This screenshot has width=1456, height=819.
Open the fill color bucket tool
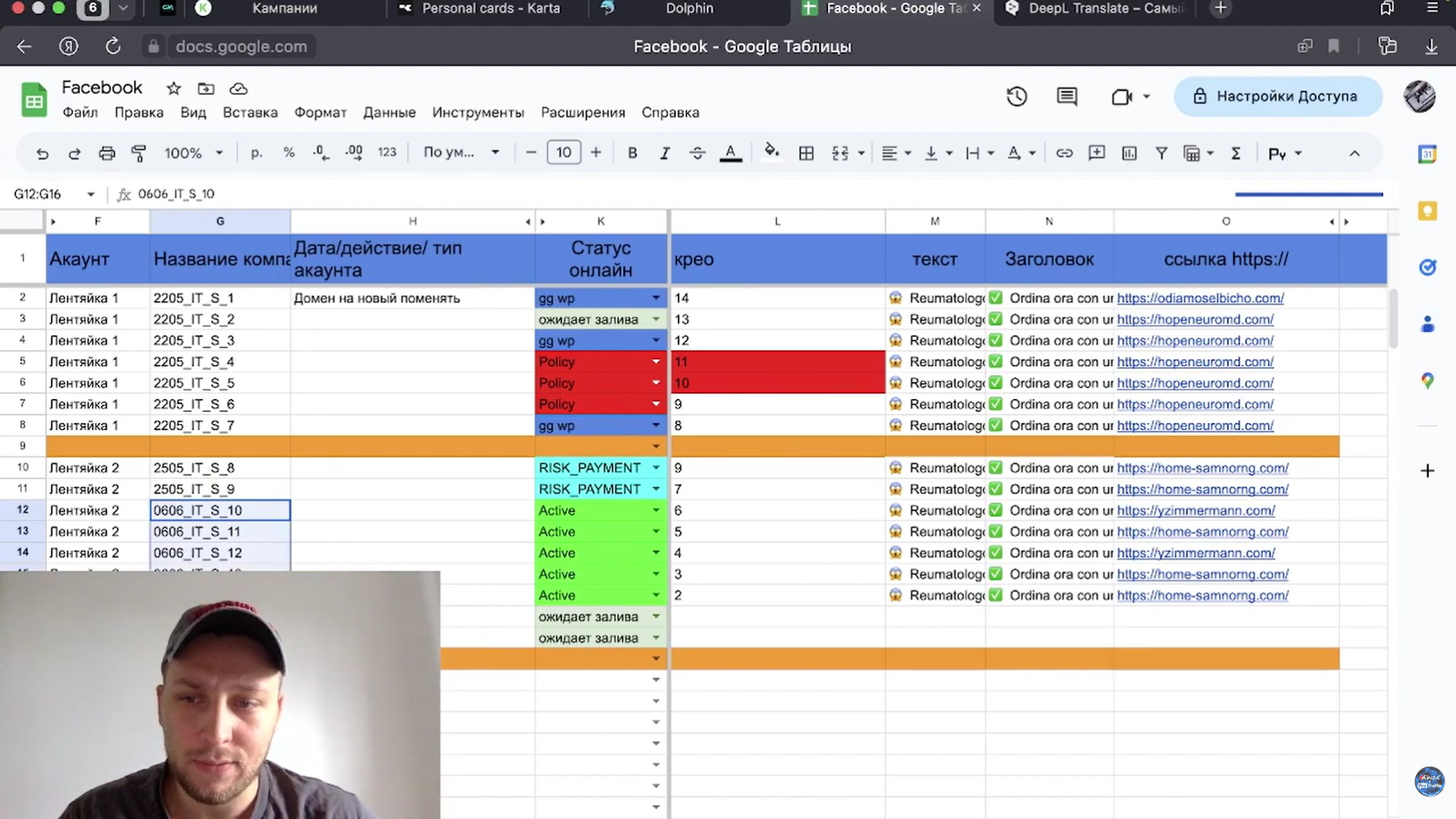(x=772, y=152)
